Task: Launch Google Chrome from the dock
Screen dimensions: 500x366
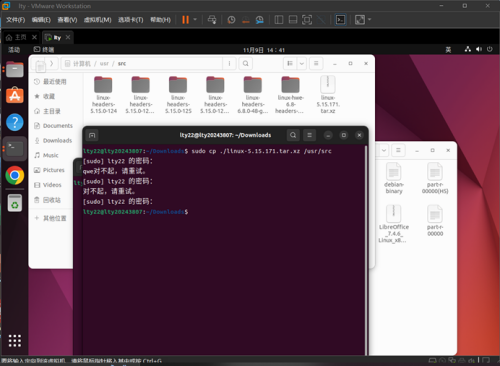Action: coord(15,175)
